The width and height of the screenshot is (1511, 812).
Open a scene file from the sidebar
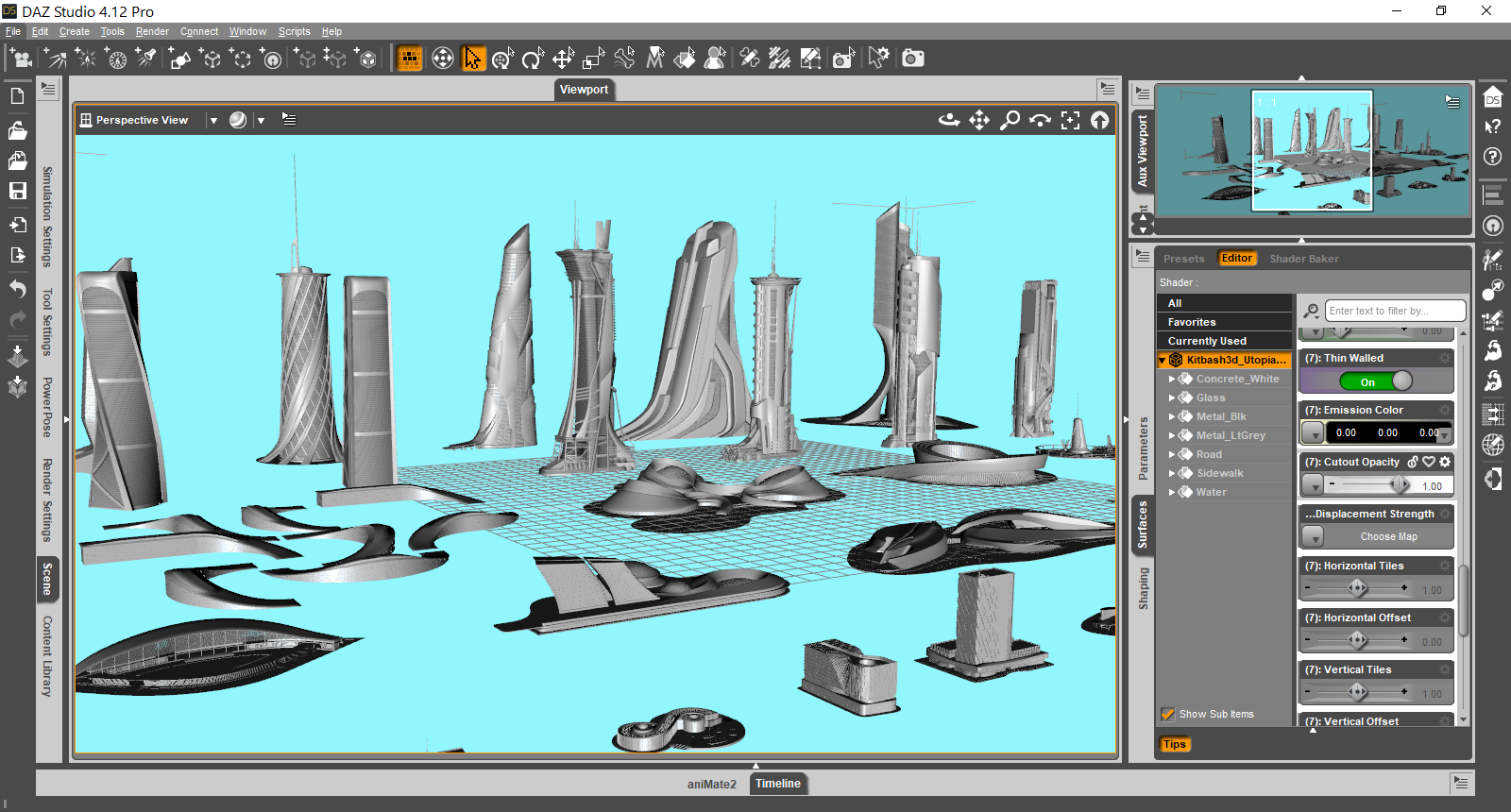(17, 129)
